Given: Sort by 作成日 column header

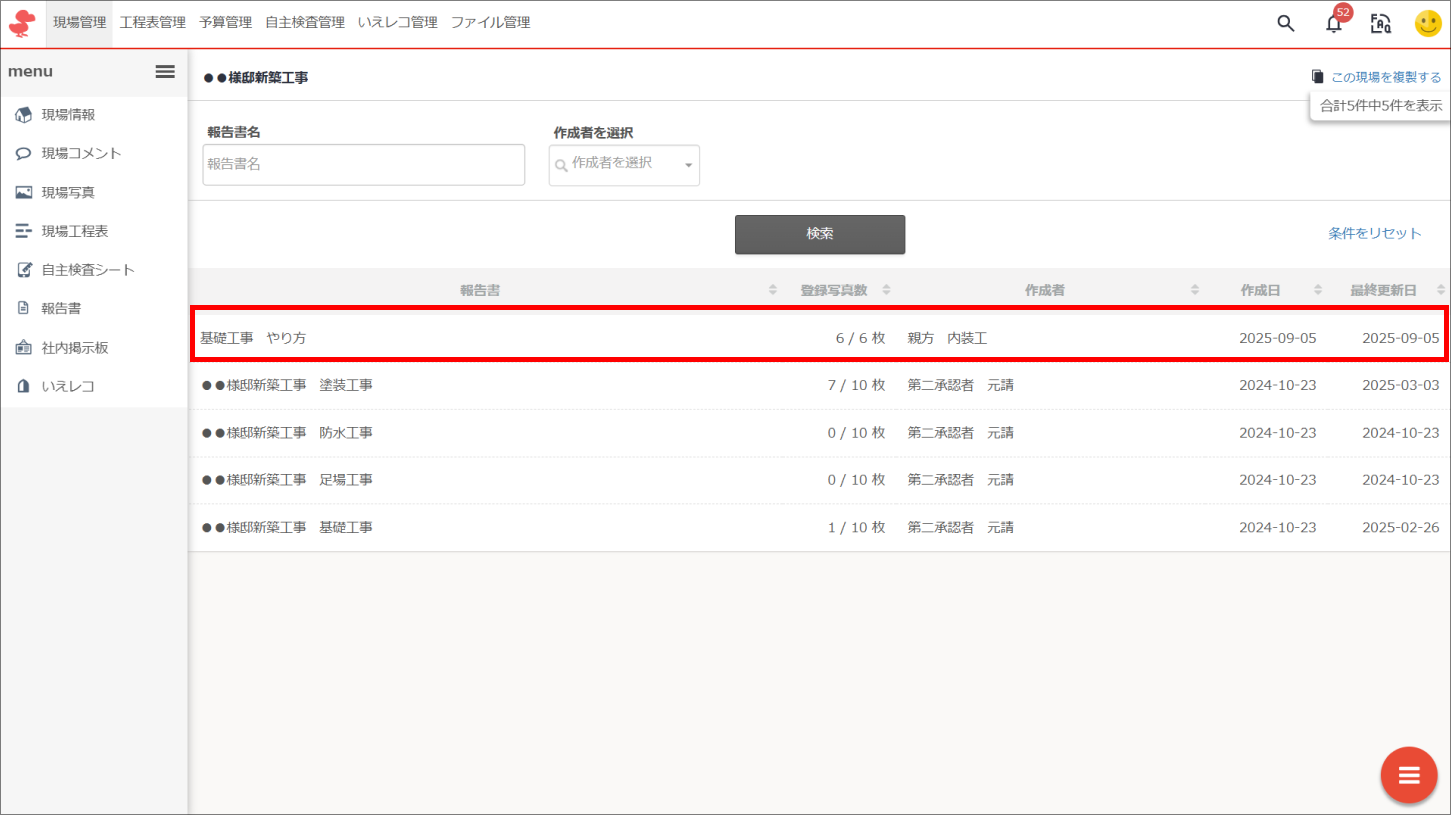Looking at the screenshot, I should coord(1260,290).
